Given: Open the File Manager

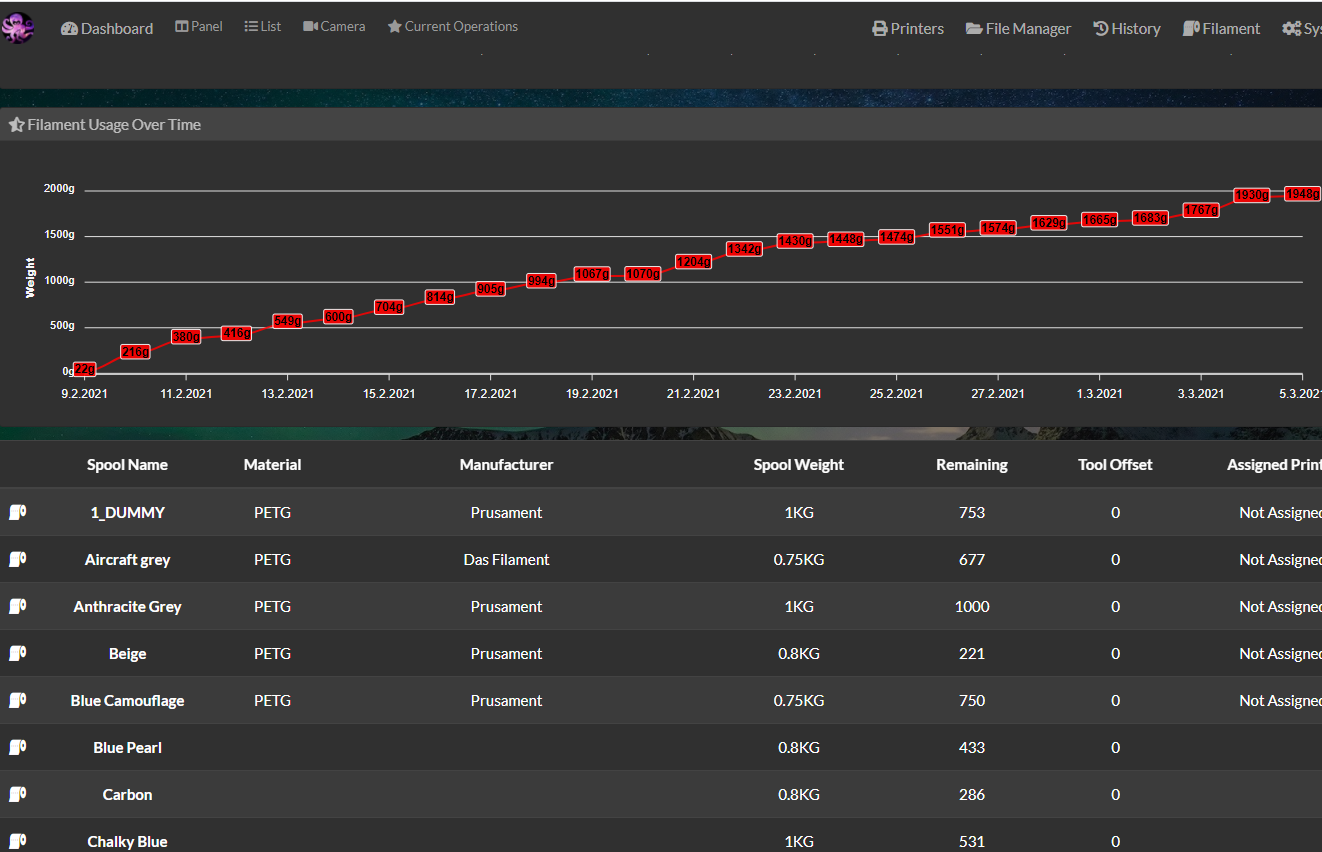Looking at the screenshot, I should (1018, 28).
